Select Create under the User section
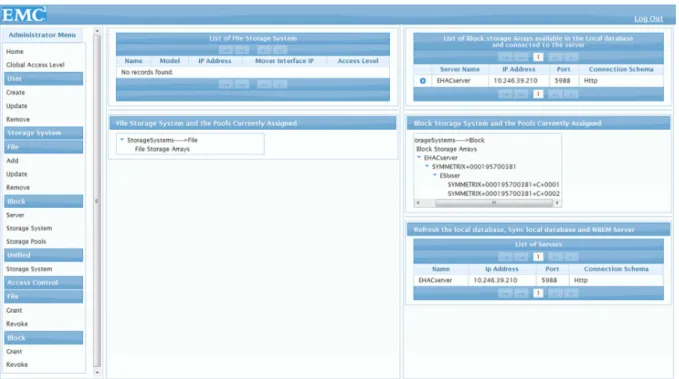The image size is (679, 379). [15, 93]
